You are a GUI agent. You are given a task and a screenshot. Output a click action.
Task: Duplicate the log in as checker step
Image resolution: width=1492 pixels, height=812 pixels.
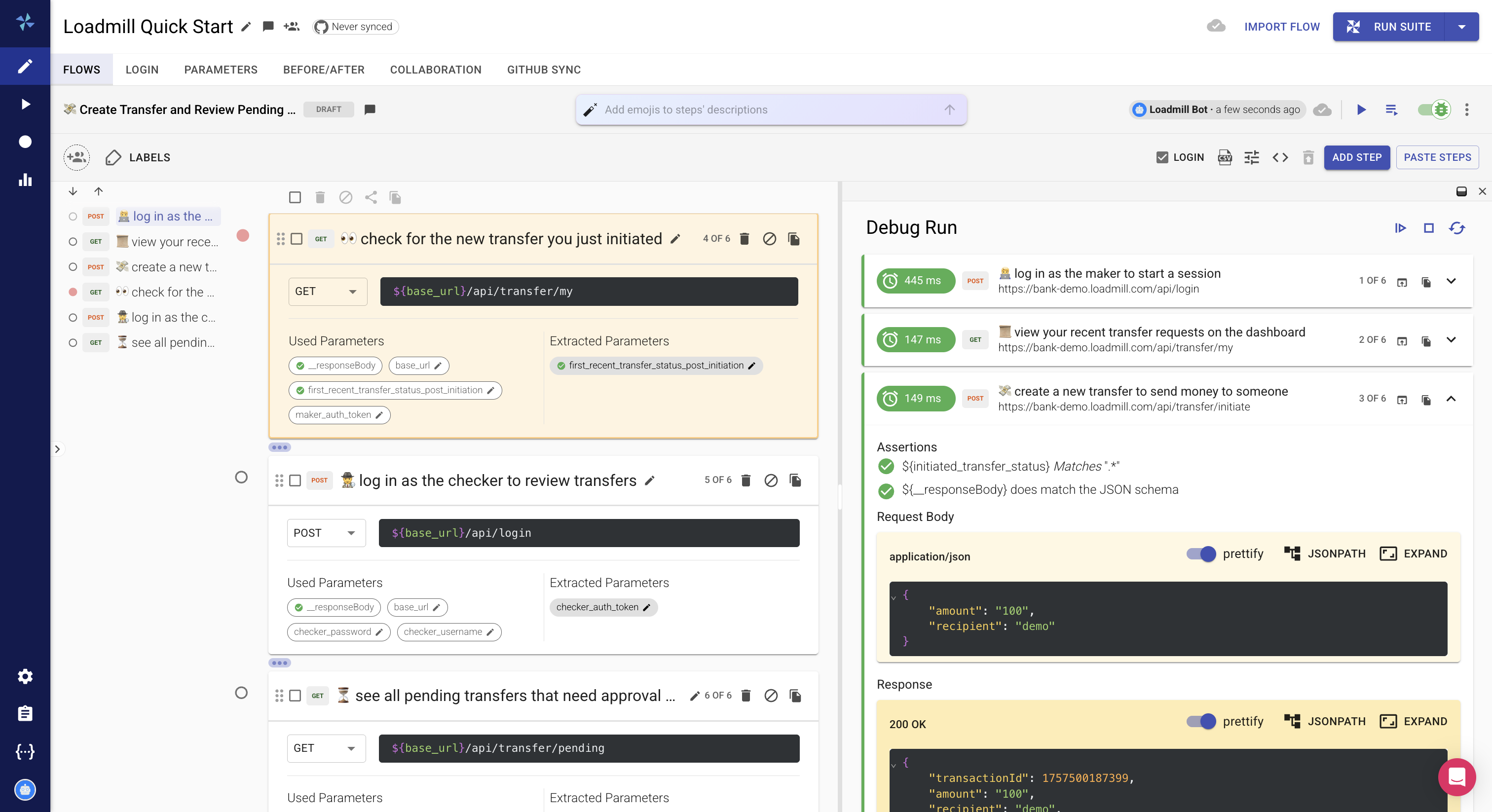point(795,480)
